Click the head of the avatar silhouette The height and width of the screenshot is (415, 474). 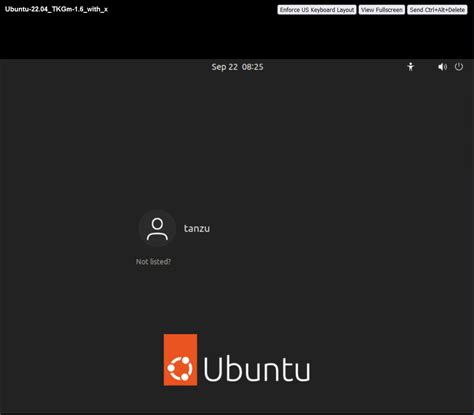[157, 223]
